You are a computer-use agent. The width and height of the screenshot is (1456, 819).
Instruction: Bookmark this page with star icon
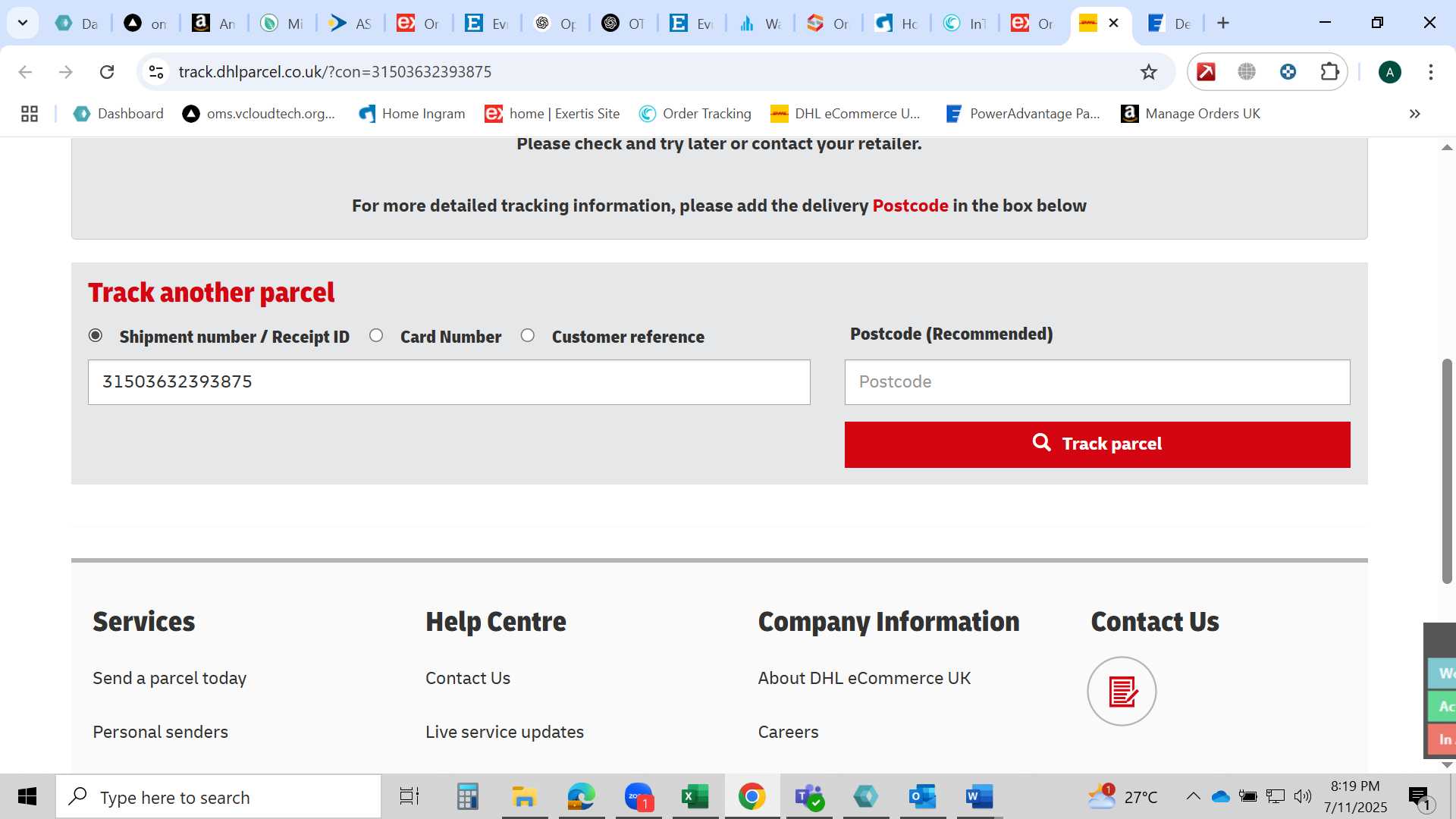click(x=1149, y=72)
